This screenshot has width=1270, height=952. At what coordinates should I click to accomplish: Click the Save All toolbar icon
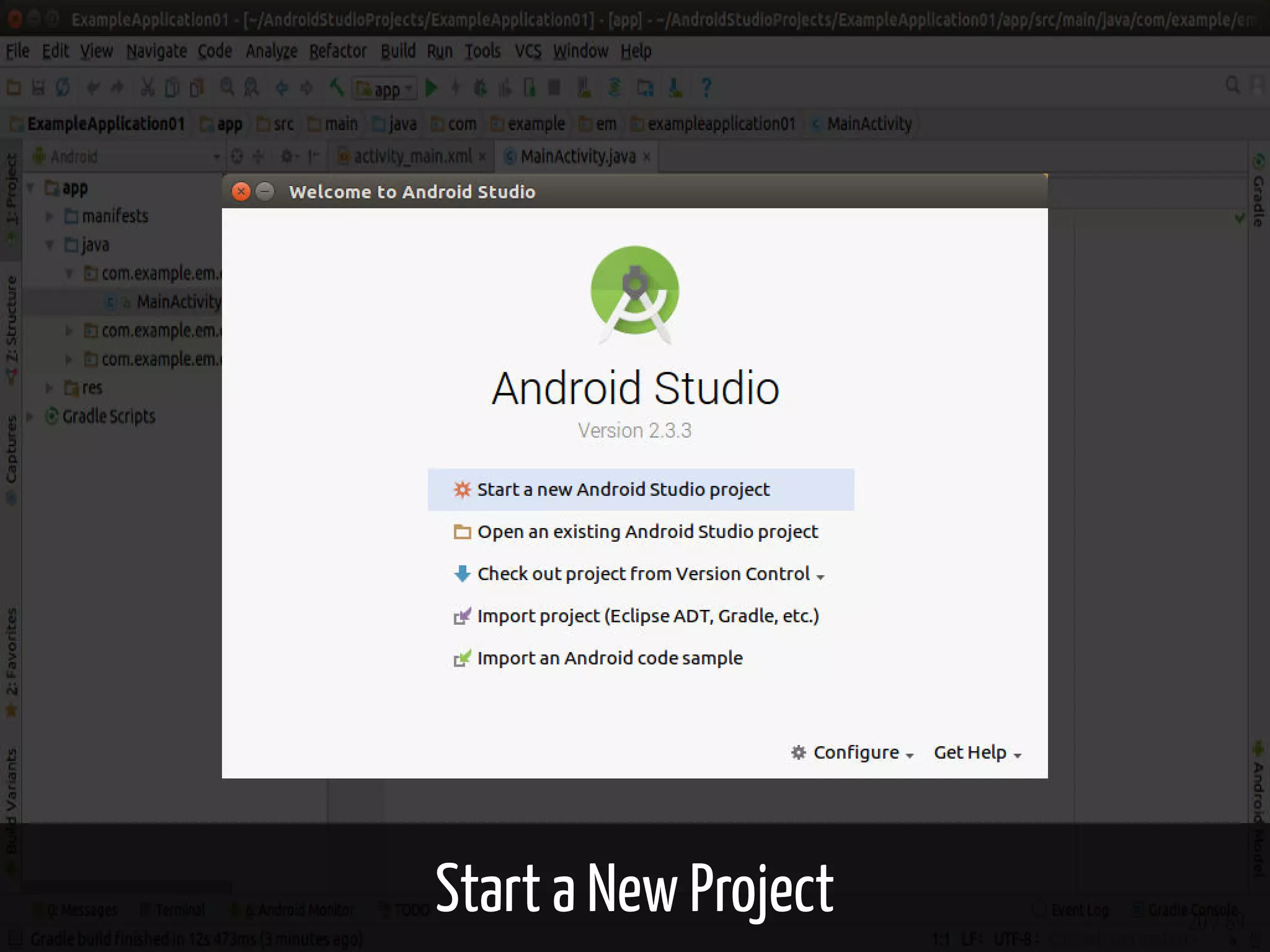pyautogui.click(x=38, y=87)
